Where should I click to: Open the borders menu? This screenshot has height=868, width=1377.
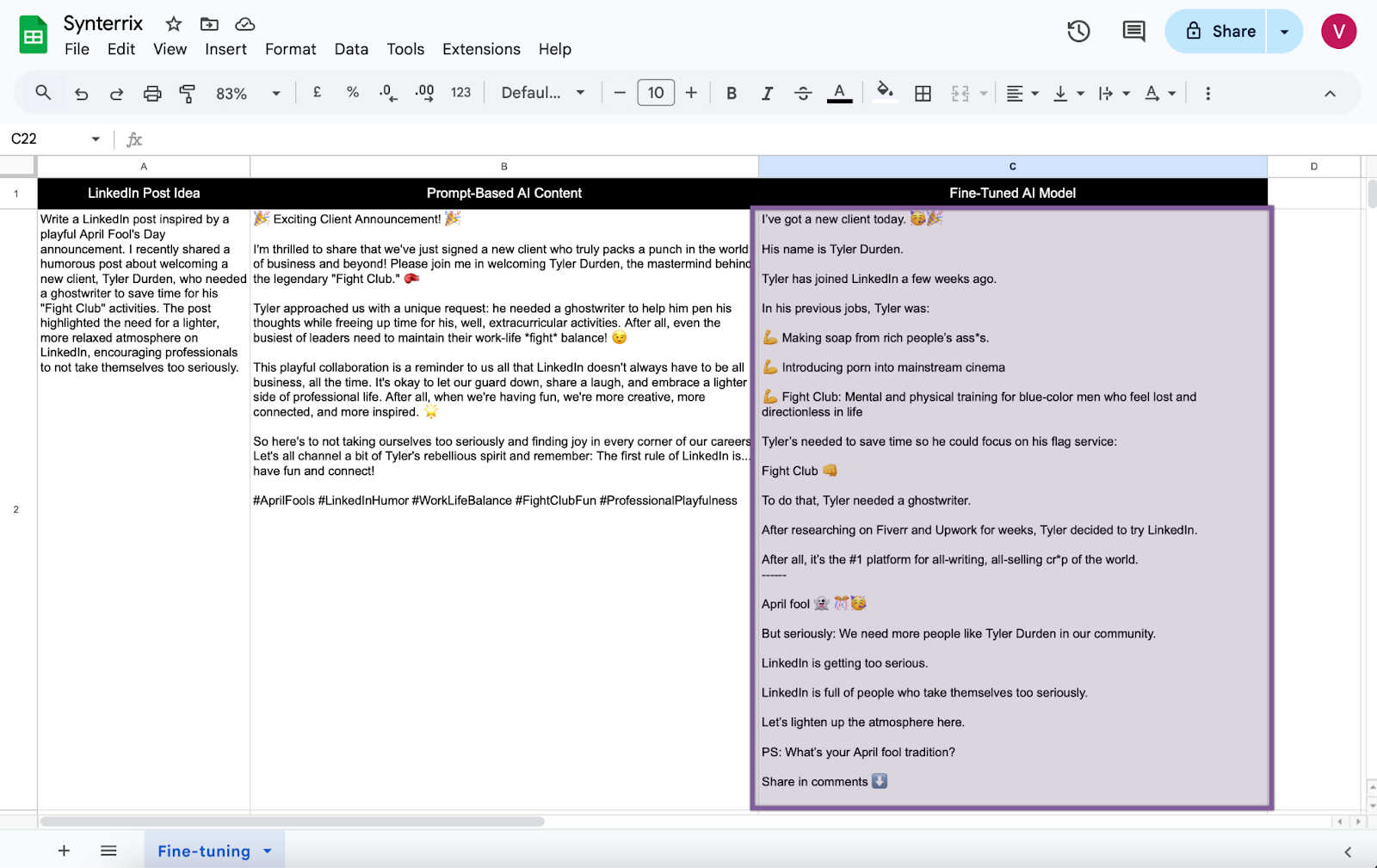pos(923,93)
